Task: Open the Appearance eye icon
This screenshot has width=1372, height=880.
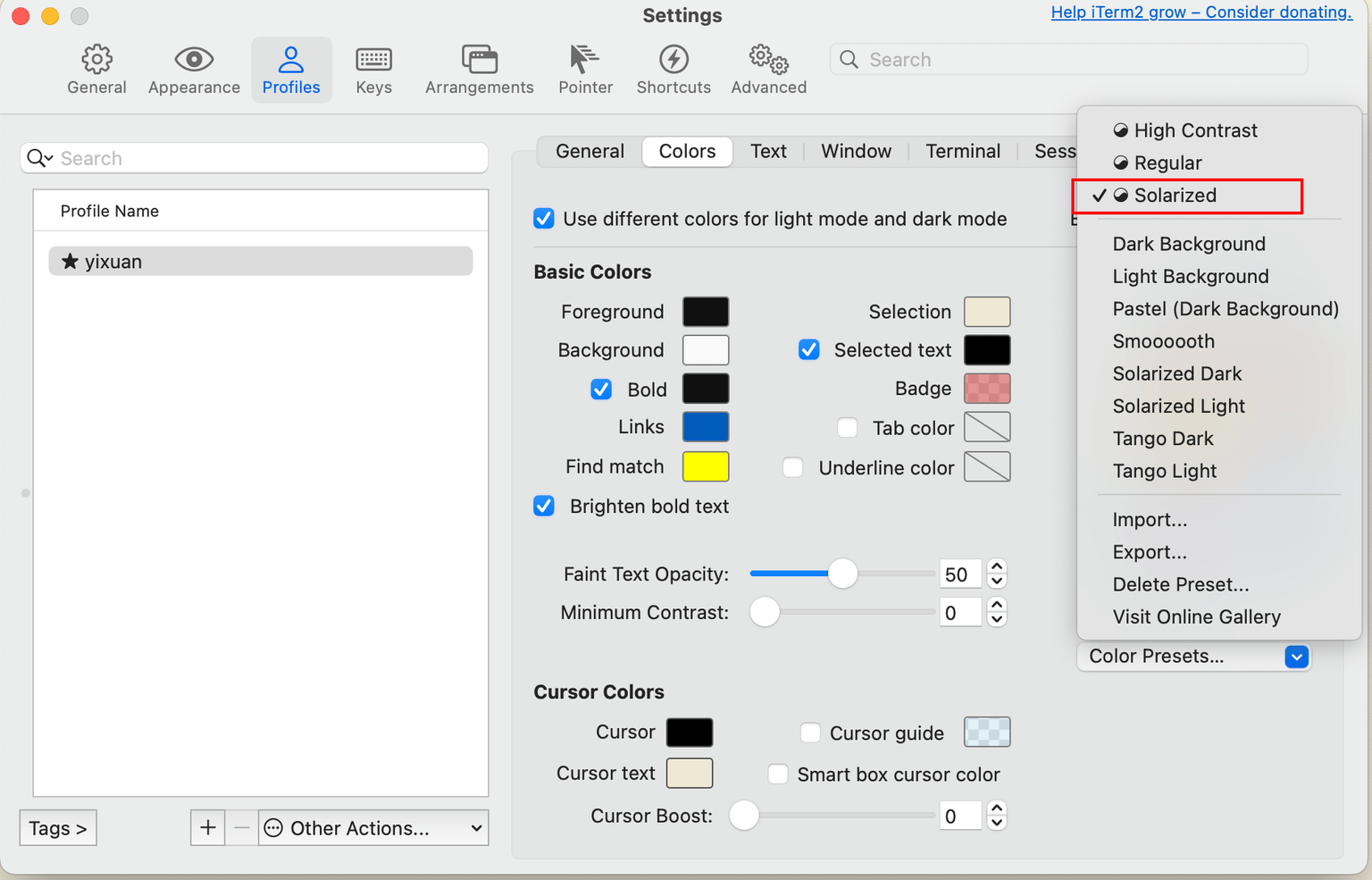Action: tap(194, 60)
